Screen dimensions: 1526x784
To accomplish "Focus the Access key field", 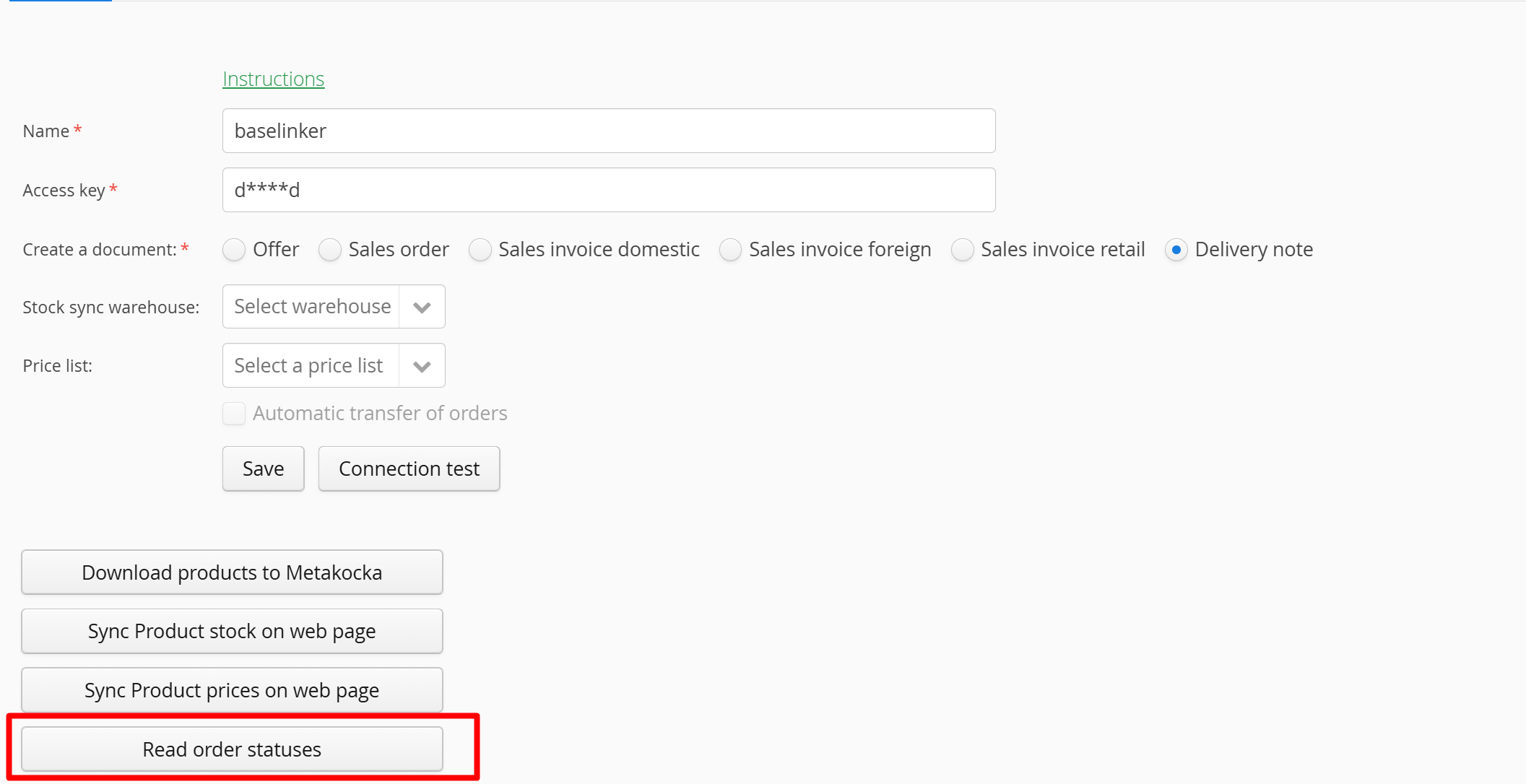I will 608,190.
